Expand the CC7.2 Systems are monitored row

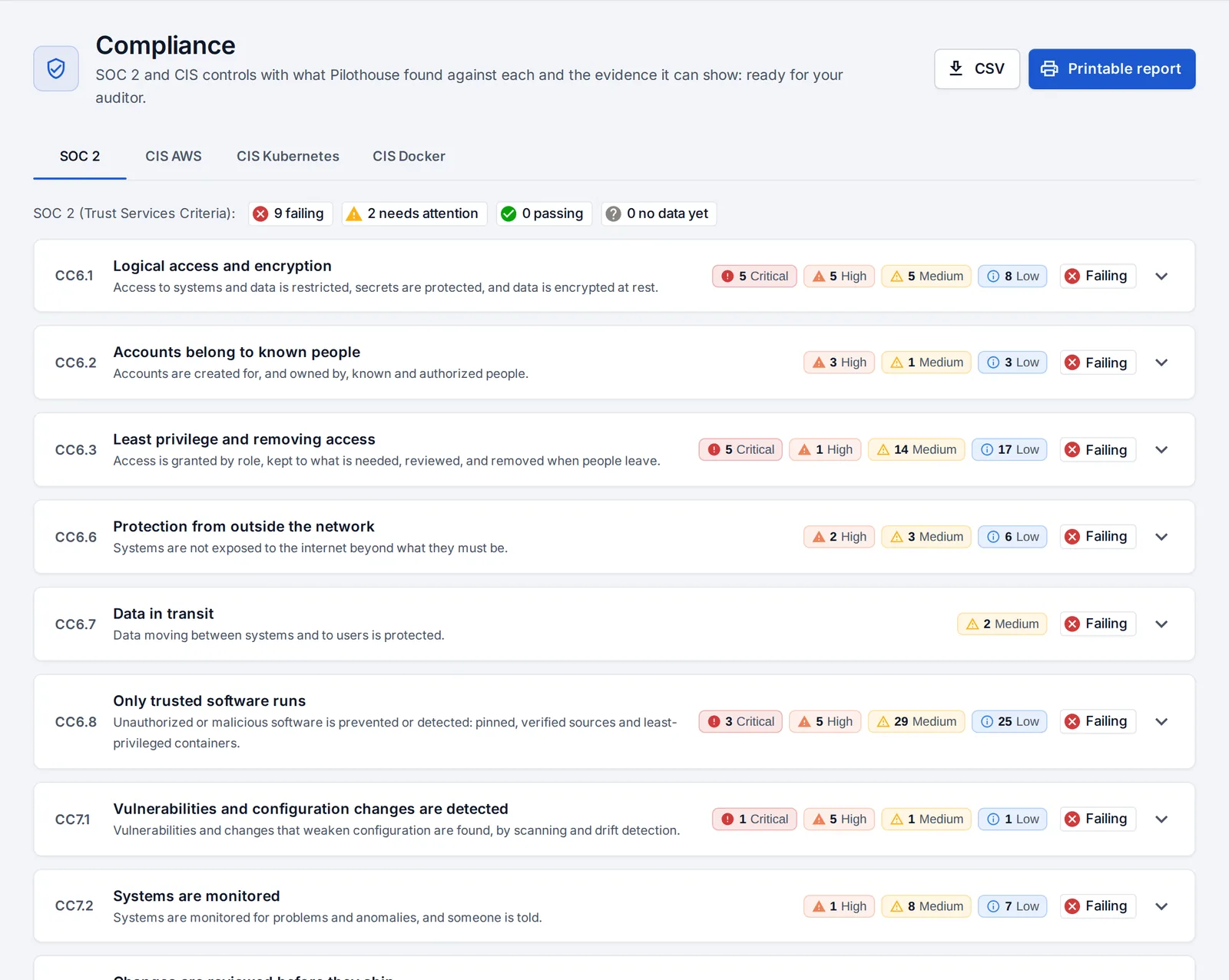click(x=614, y=906)
